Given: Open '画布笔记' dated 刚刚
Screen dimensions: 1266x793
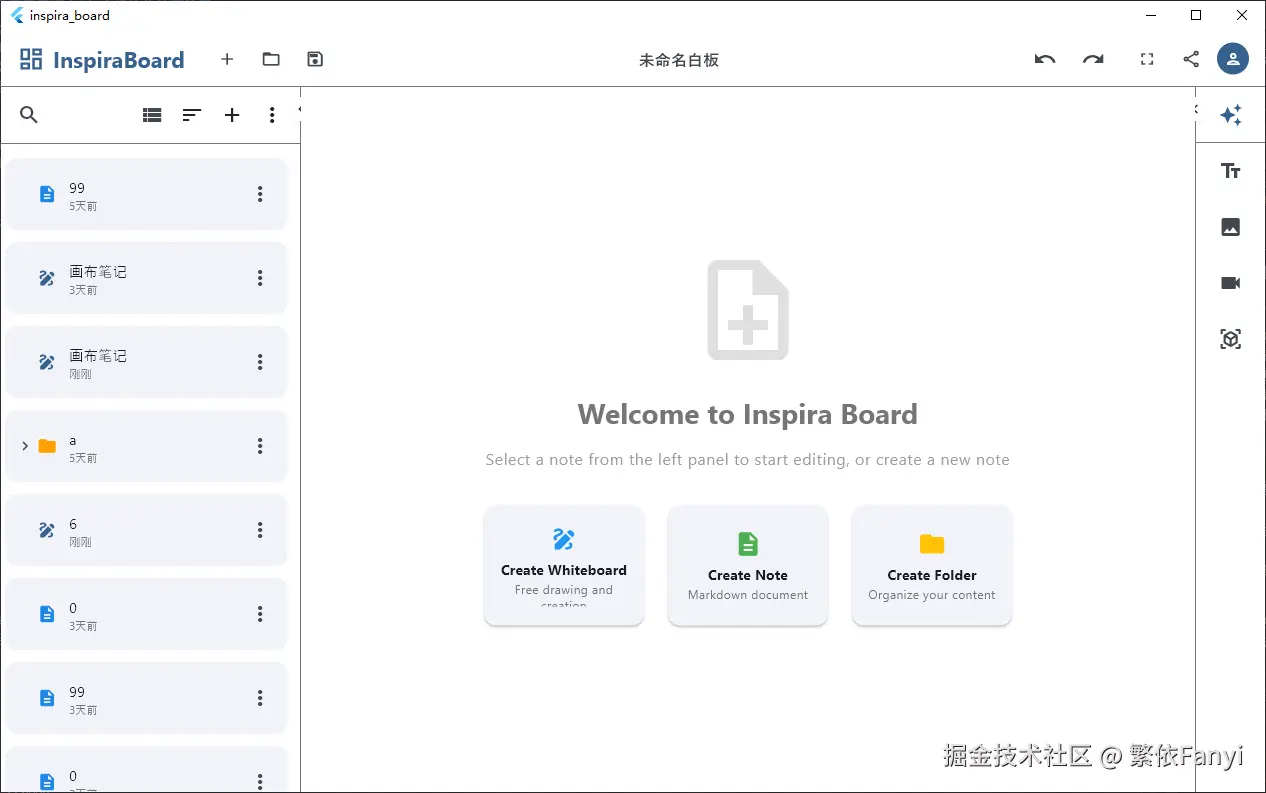Looking at the screenshot, I should (x=147, y=362).
